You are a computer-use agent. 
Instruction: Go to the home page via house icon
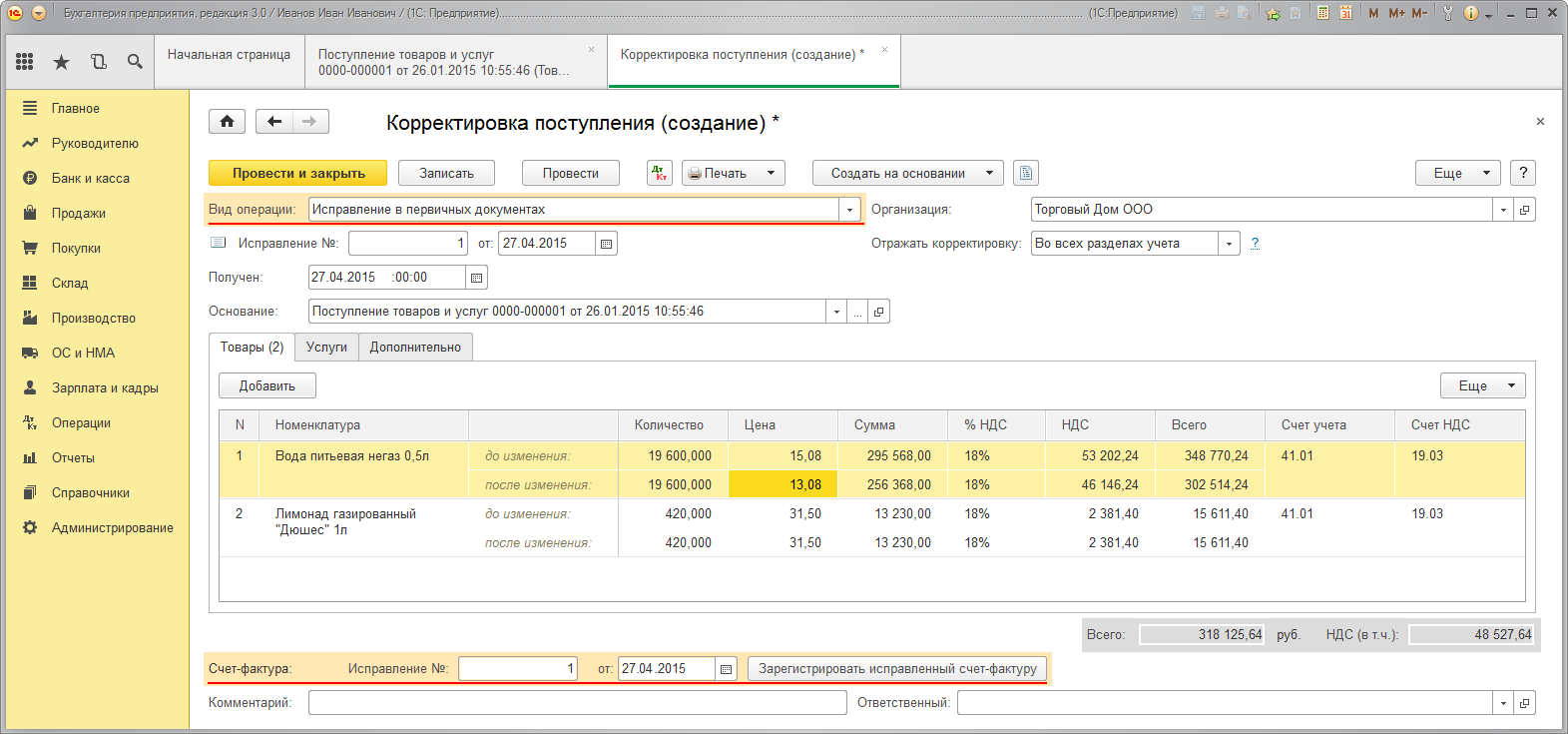click(x=227, y=122)
